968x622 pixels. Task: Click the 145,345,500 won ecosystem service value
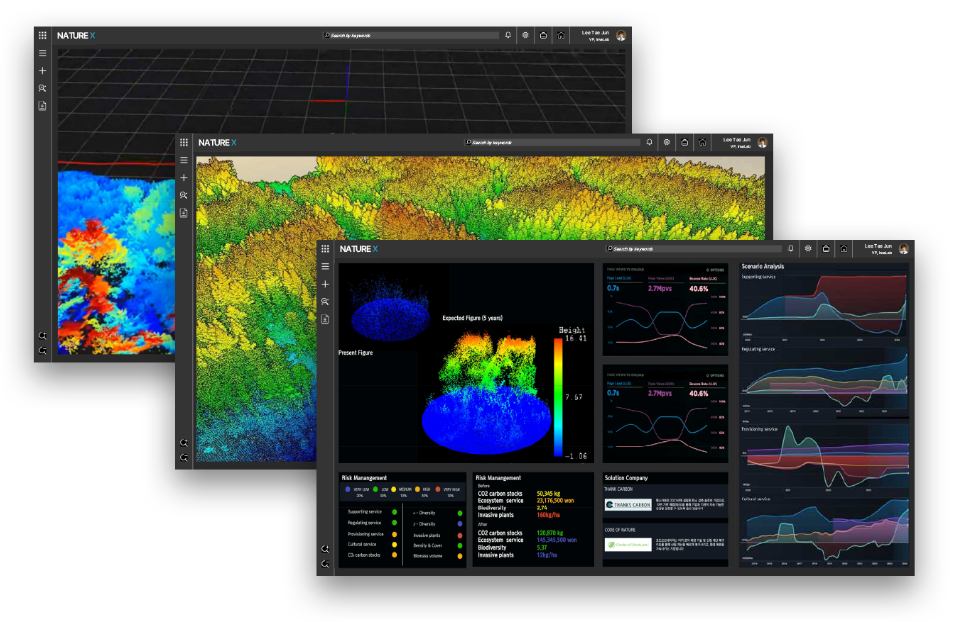click(x=556, y=540)
